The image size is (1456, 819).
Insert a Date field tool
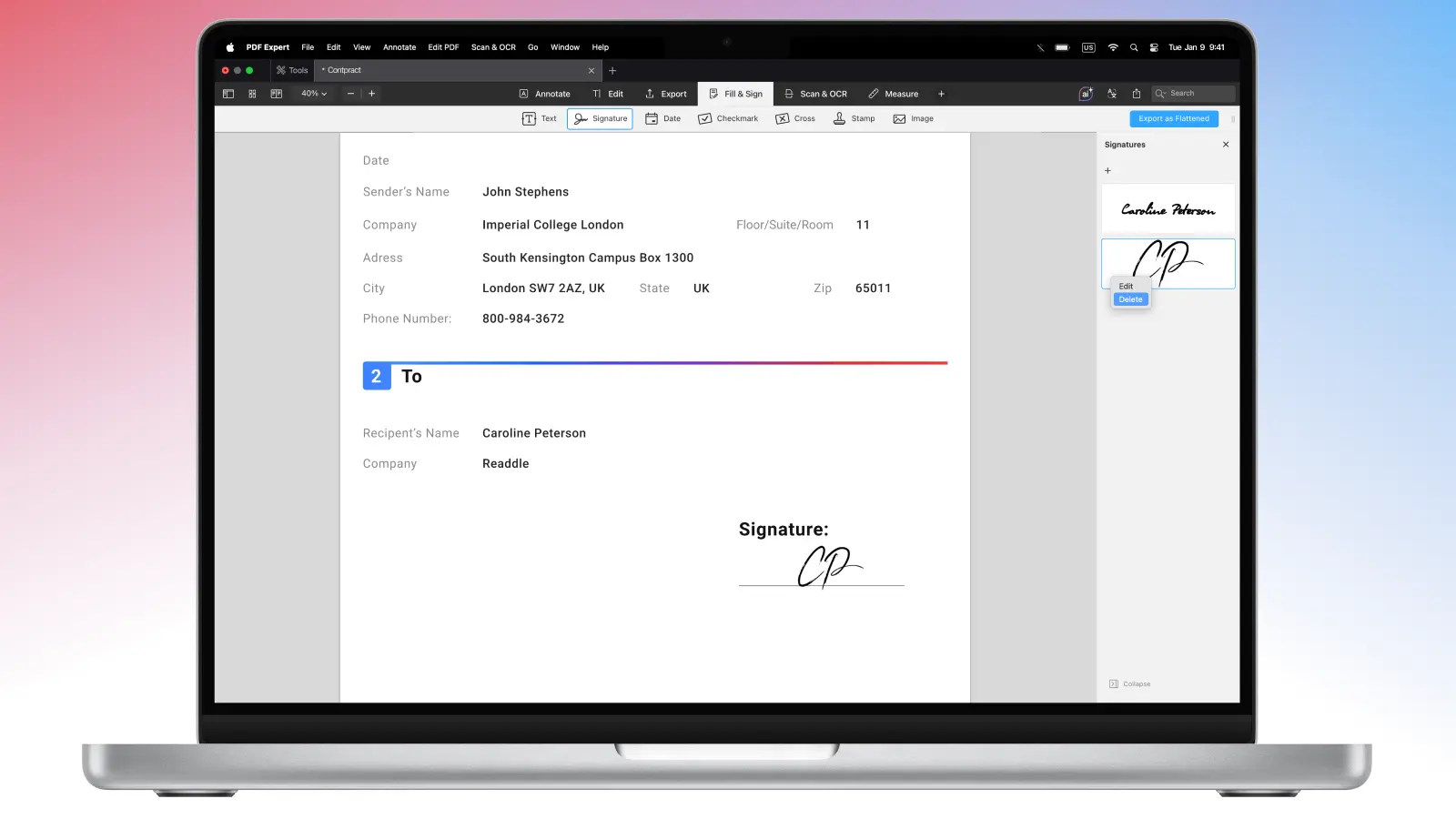pos(662,118)
